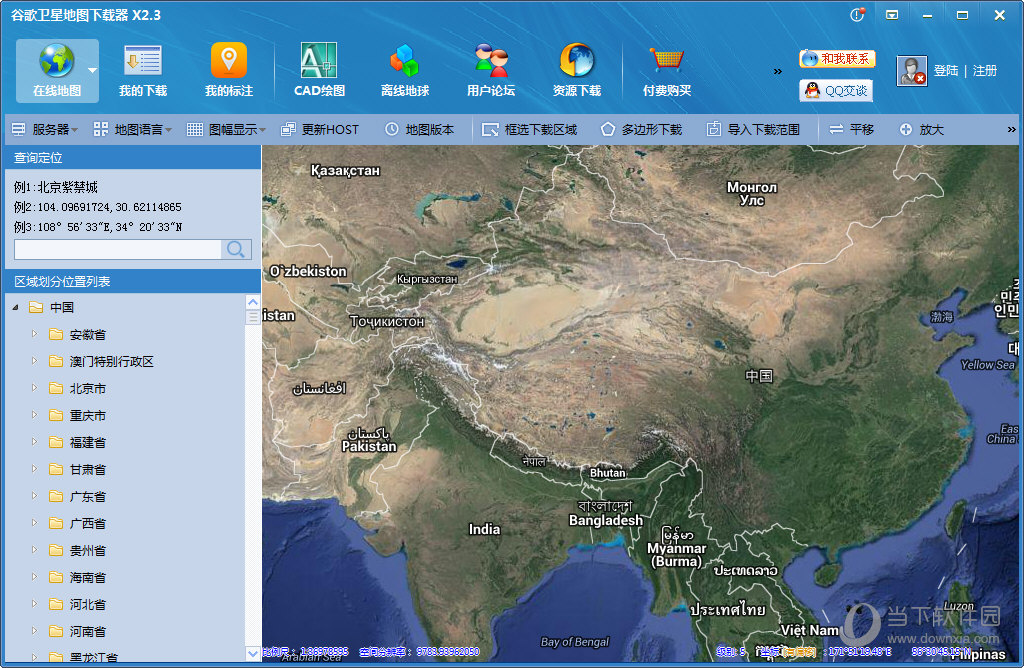Click the QQ交谈 chat button
This screenshot has height=668, width=1024.
(836, 90)
